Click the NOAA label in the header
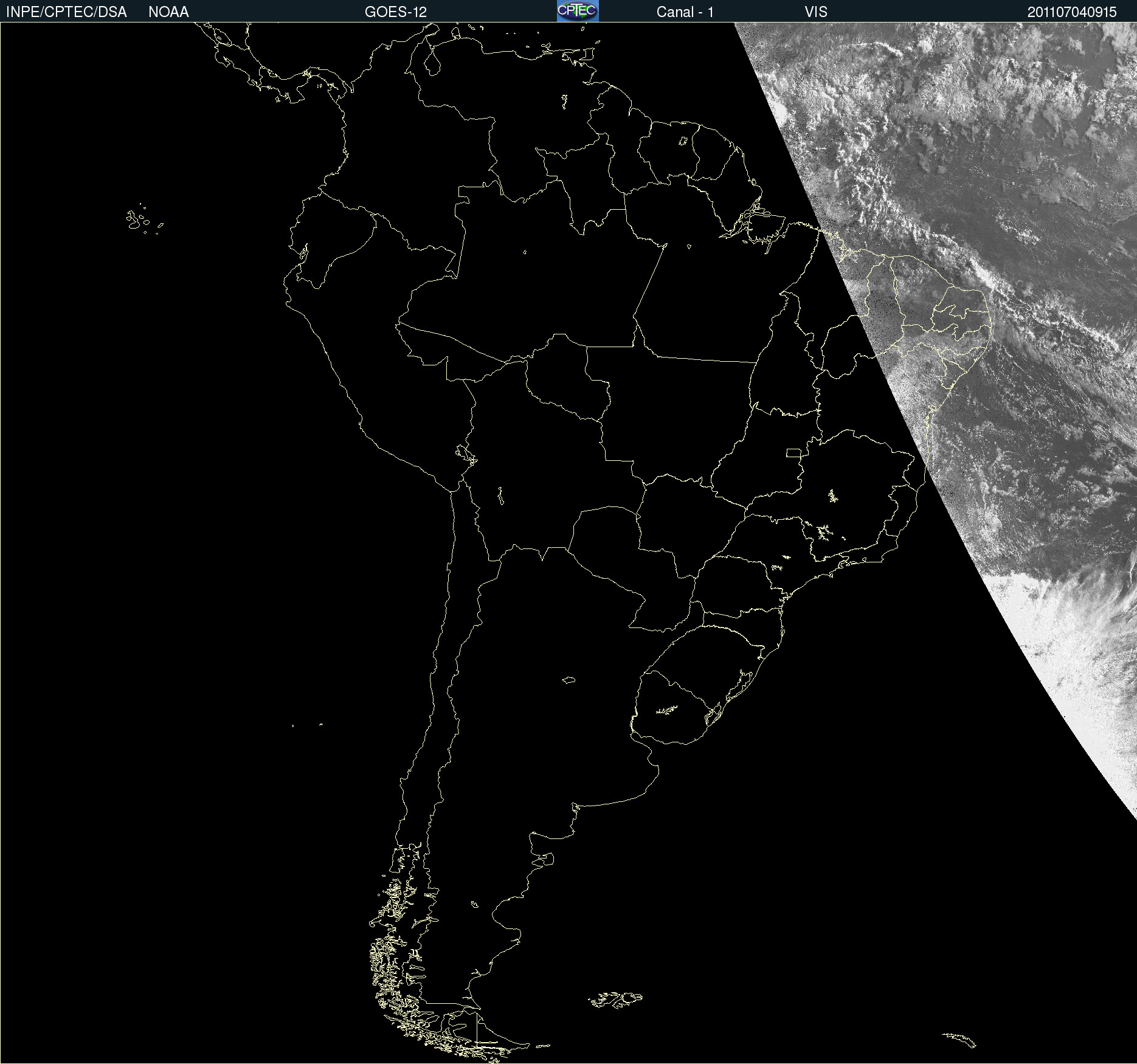 [x=168, y=12]
